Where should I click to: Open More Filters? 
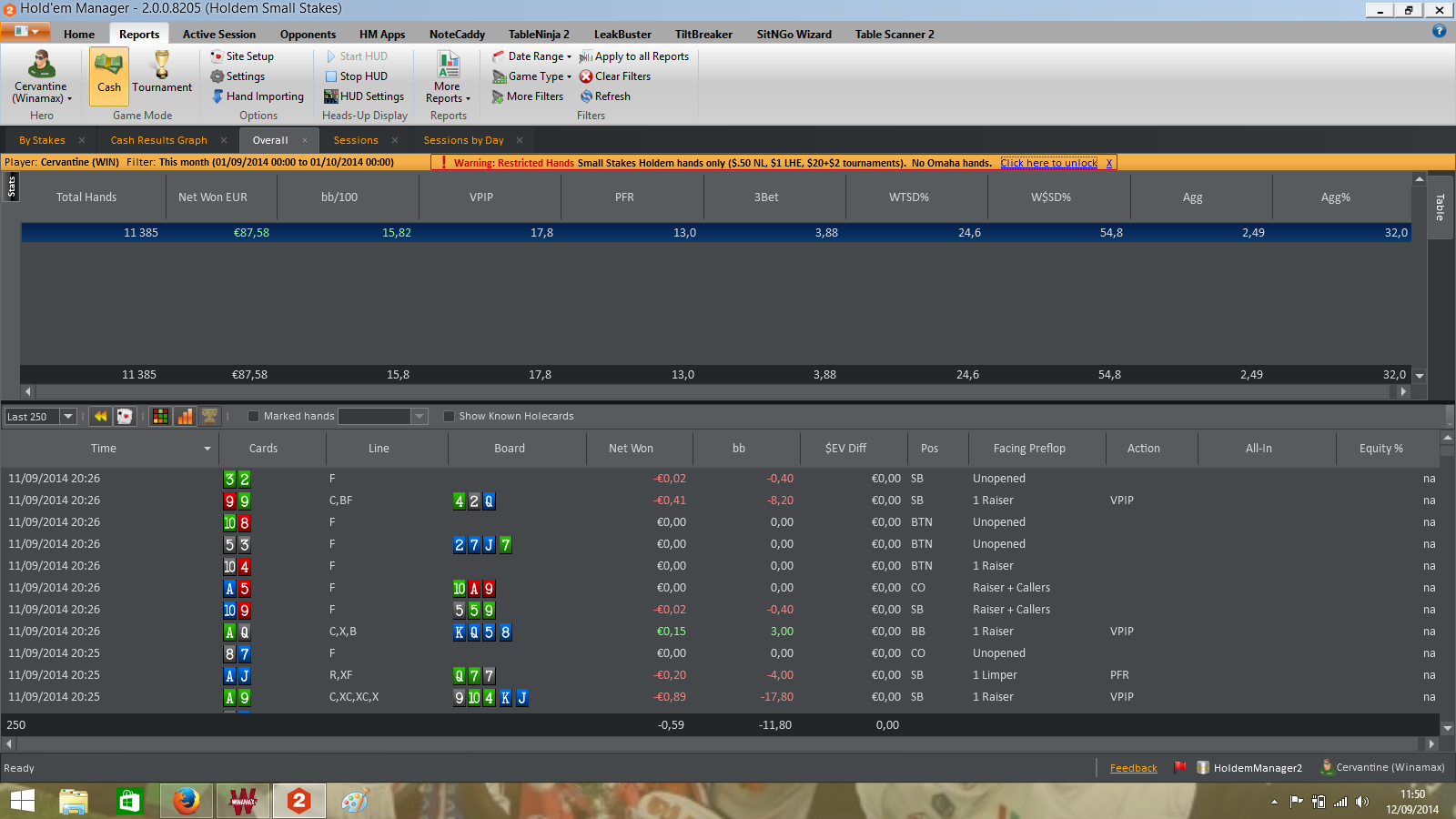[x=528, y=96]
